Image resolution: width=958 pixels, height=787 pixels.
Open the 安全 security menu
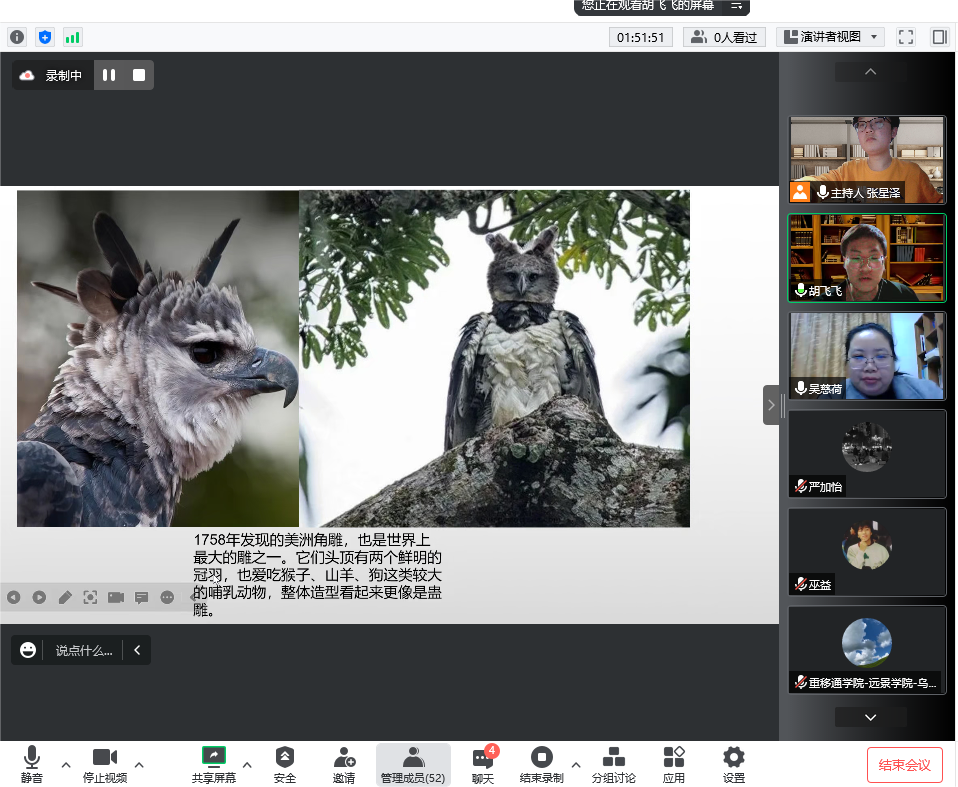[285, 764]
